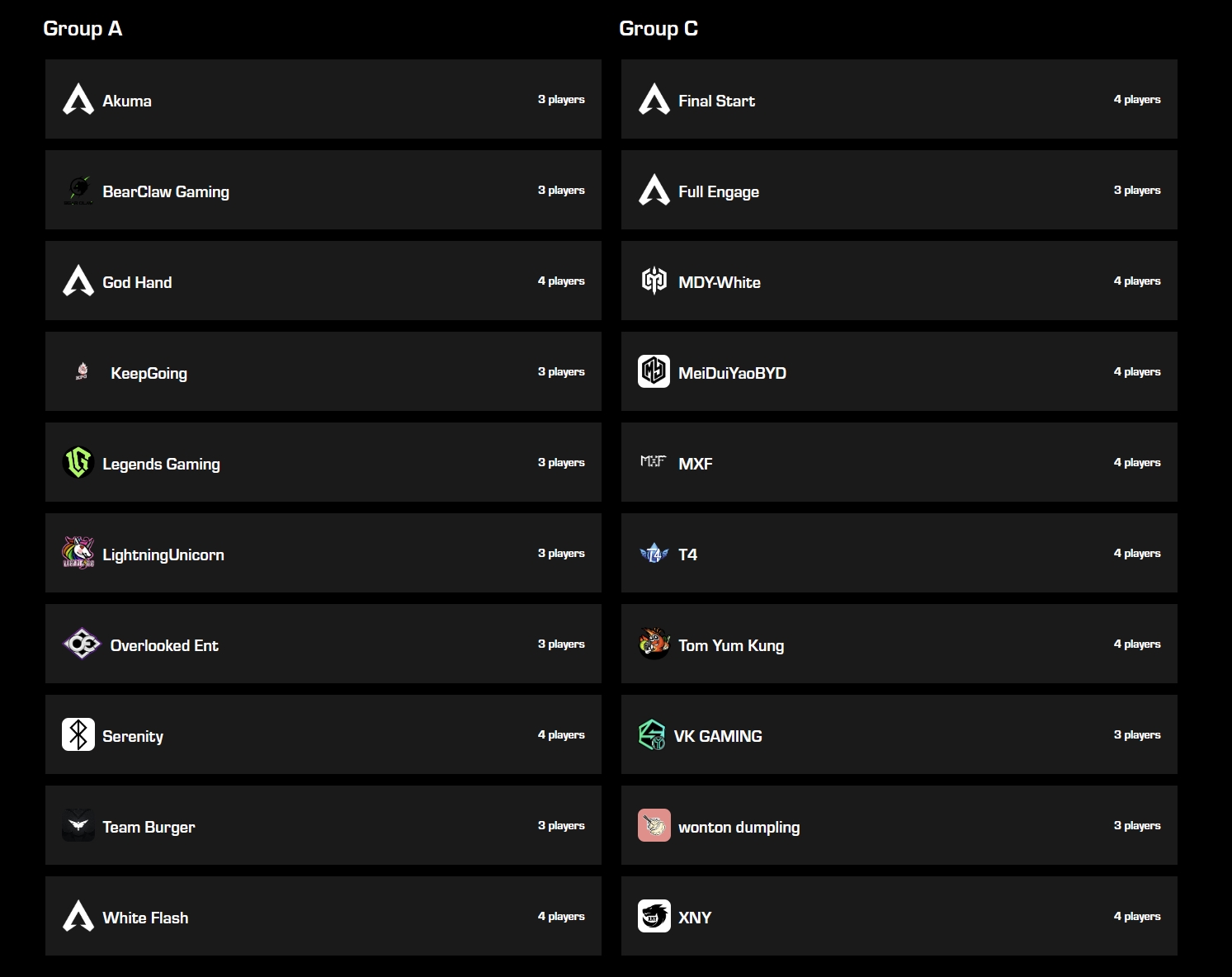
Task: Open the God Hand team name
Action: pos(137,282)
